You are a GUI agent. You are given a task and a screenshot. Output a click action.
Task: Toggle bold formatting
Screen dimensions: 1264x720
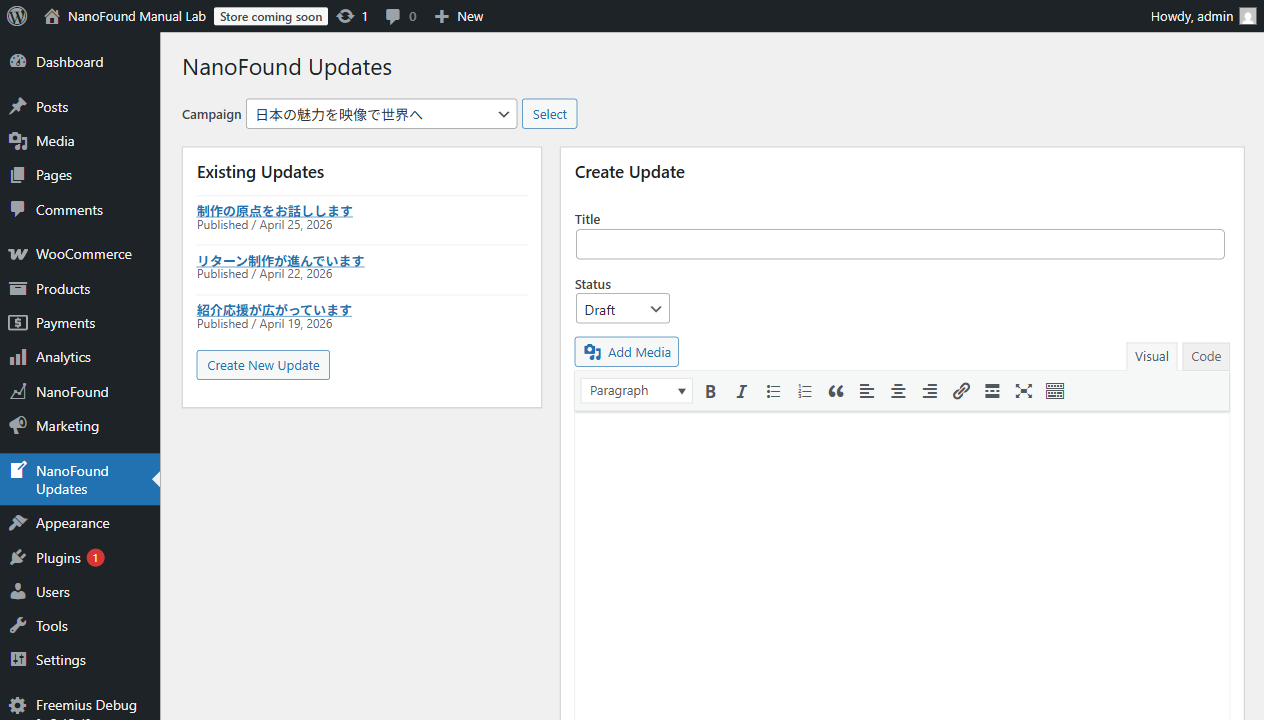point(710,391)
